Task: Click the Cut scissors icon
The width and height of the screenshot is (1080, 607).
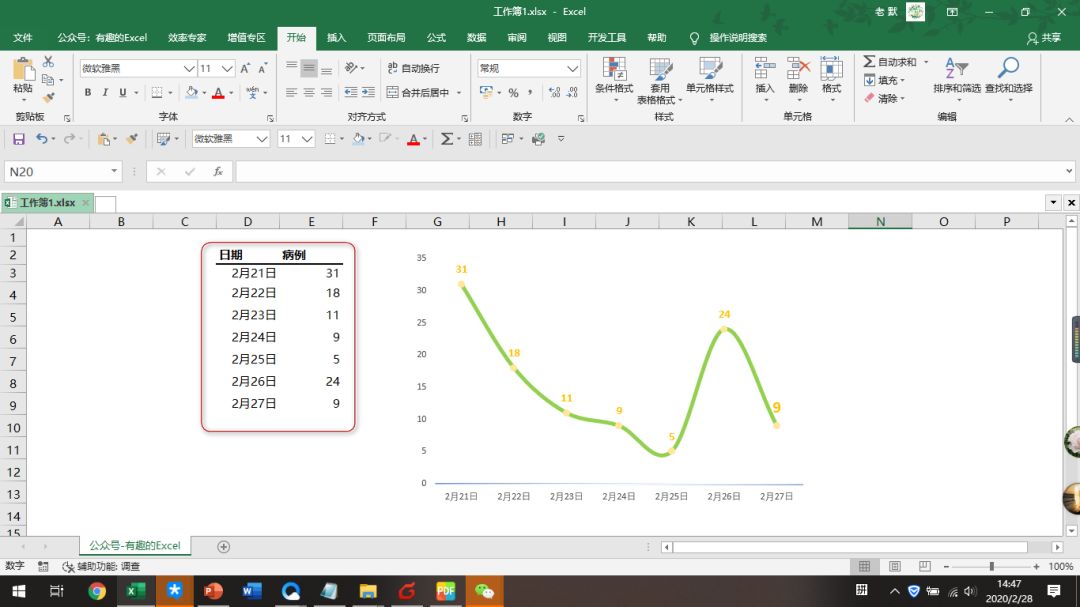Action: (48, 62)
